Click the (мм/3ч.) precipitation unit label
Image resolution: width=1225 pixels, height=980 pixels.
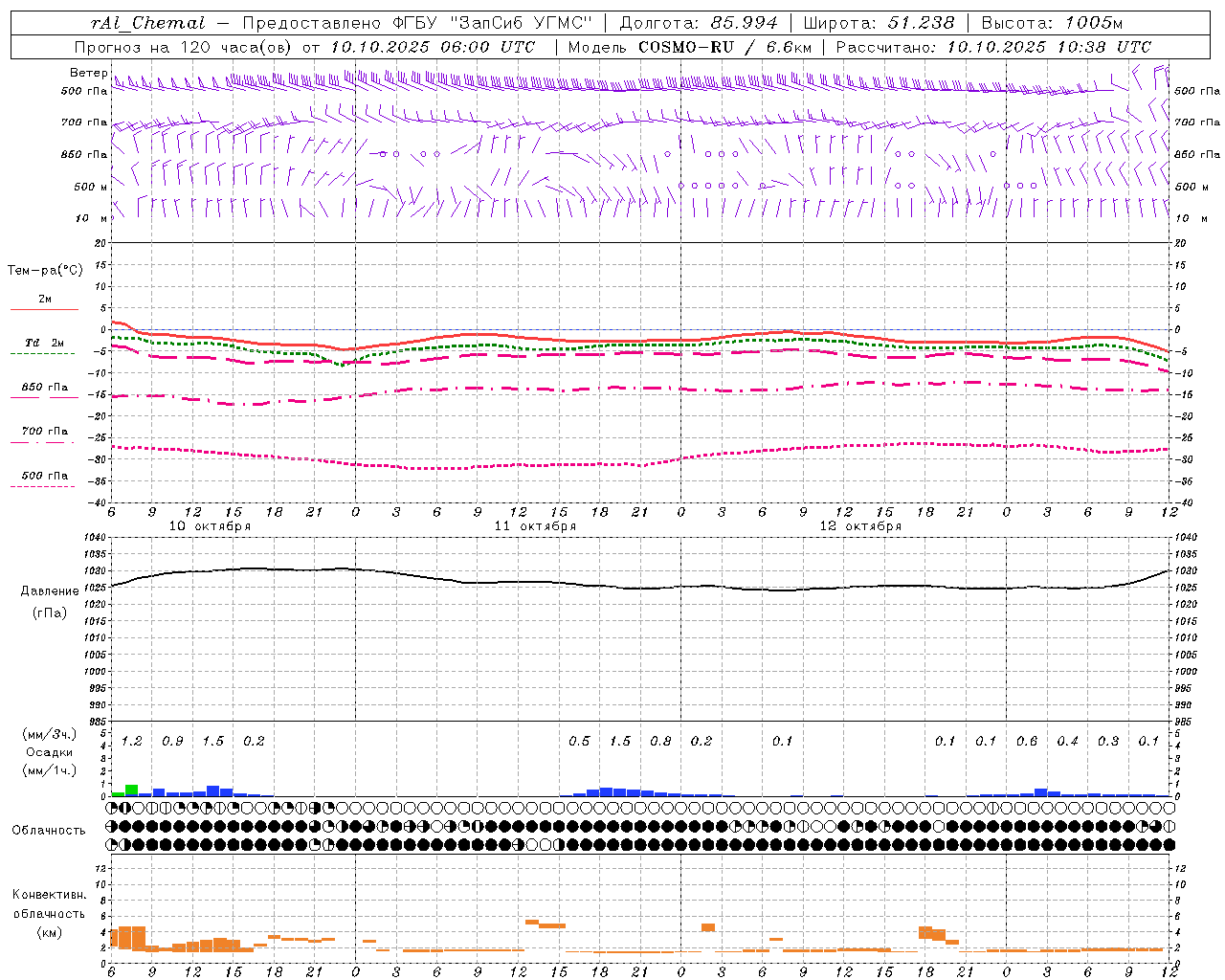tap(50, 735)
